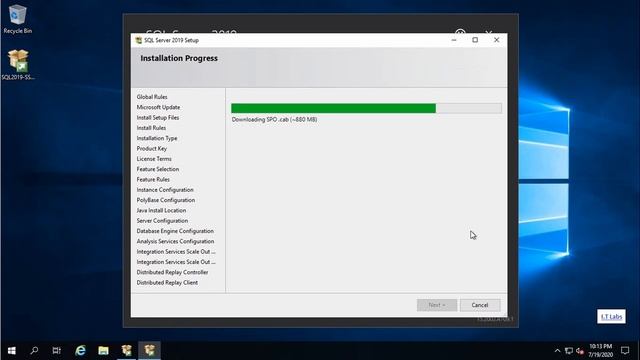Click the Installation Progress heading
Viewport: 640px width, 360px height.
[x=179, y=58]
